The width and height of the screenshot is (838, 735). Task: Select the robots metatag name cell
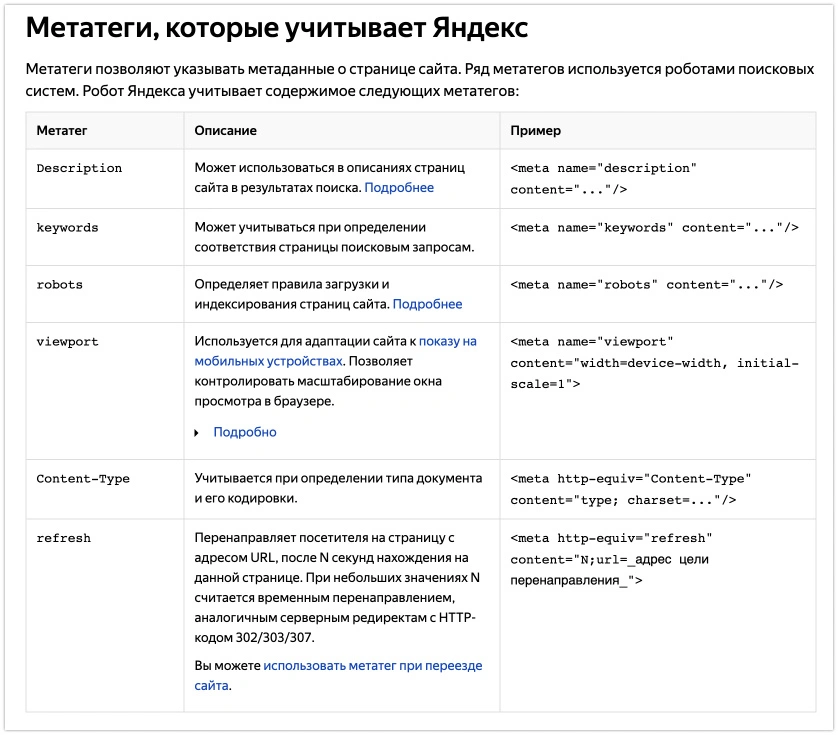tap(59, 284)
